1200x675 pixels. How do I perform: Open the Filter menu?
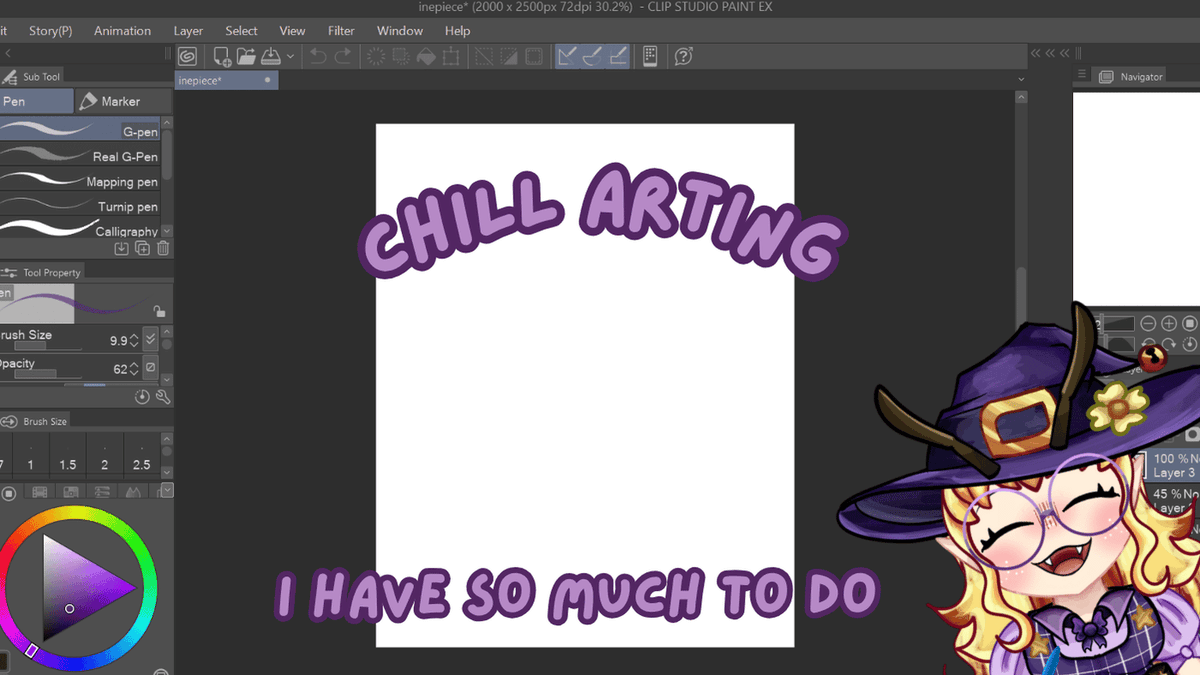tap(341, 31)
